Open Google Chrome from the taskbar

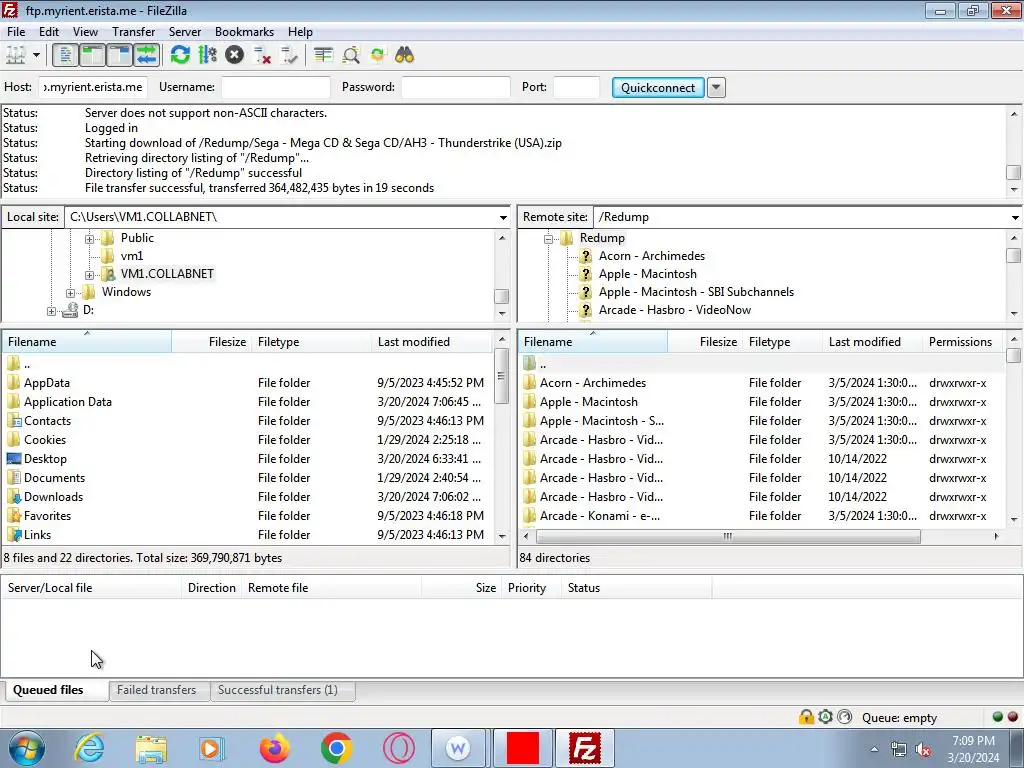(x=337, y=748)
